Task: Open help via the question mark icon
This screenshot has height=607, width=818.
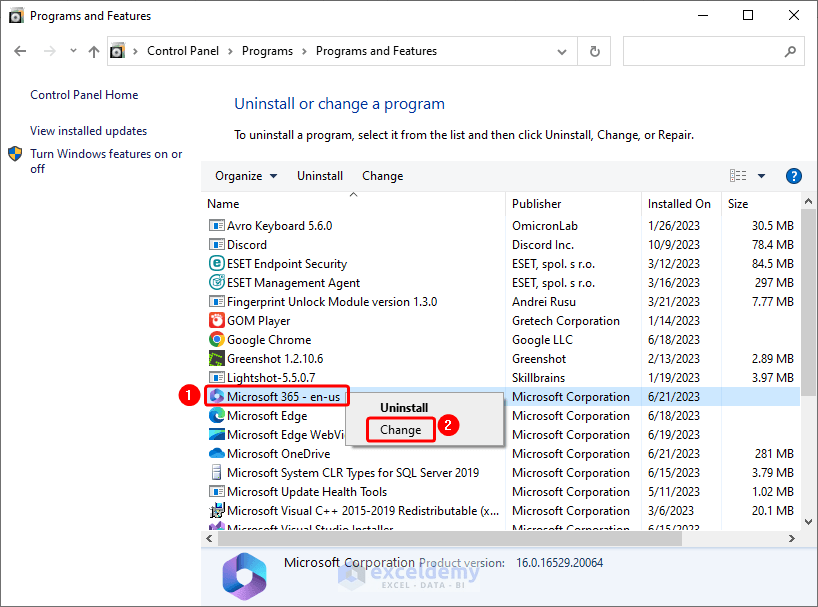Action: click(x=793, y=175)
